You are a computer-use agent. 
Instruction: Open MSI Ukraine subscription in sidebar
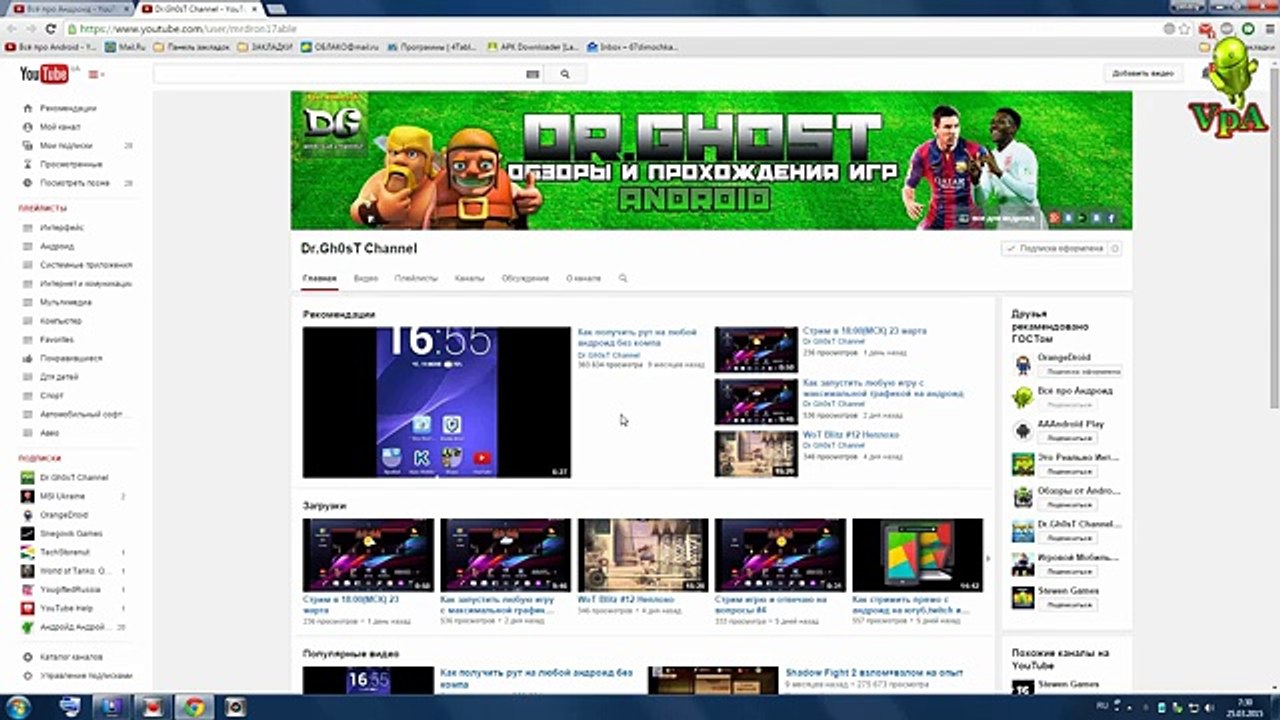point(62,496)
